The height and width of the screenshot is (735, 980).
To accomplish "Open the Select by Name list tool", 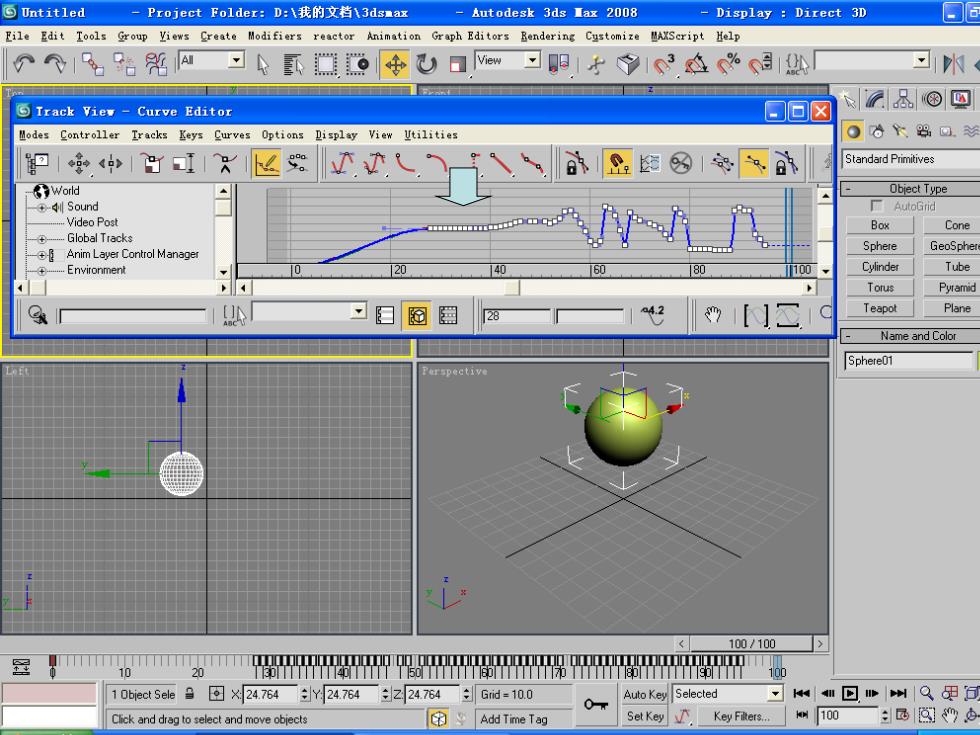I will click(x=292, y=64).
